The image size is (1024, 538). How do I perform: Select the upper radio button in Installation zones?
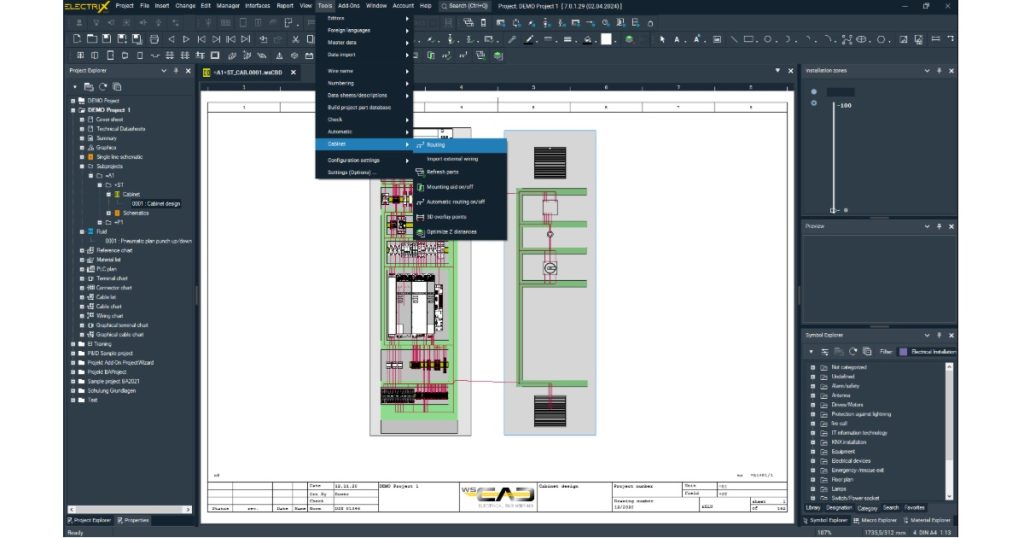click(x=814, y=92)
